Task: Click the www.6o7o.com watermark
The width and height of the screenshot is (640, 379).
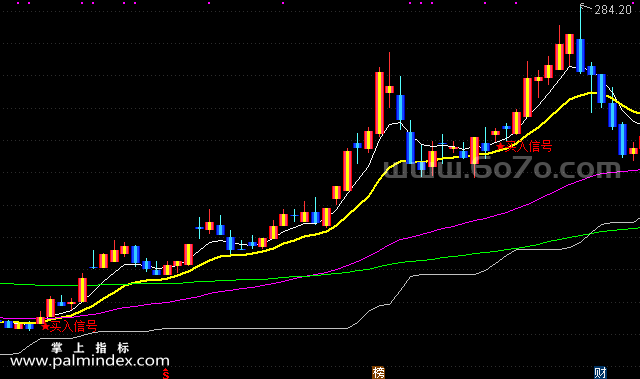Action: pos(502,168)
